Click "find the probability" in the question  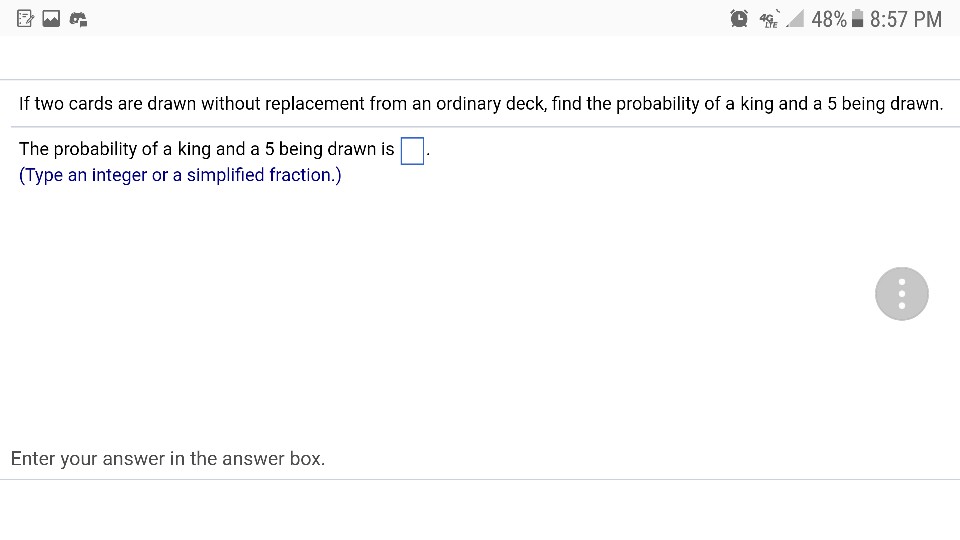click(625, 104)
